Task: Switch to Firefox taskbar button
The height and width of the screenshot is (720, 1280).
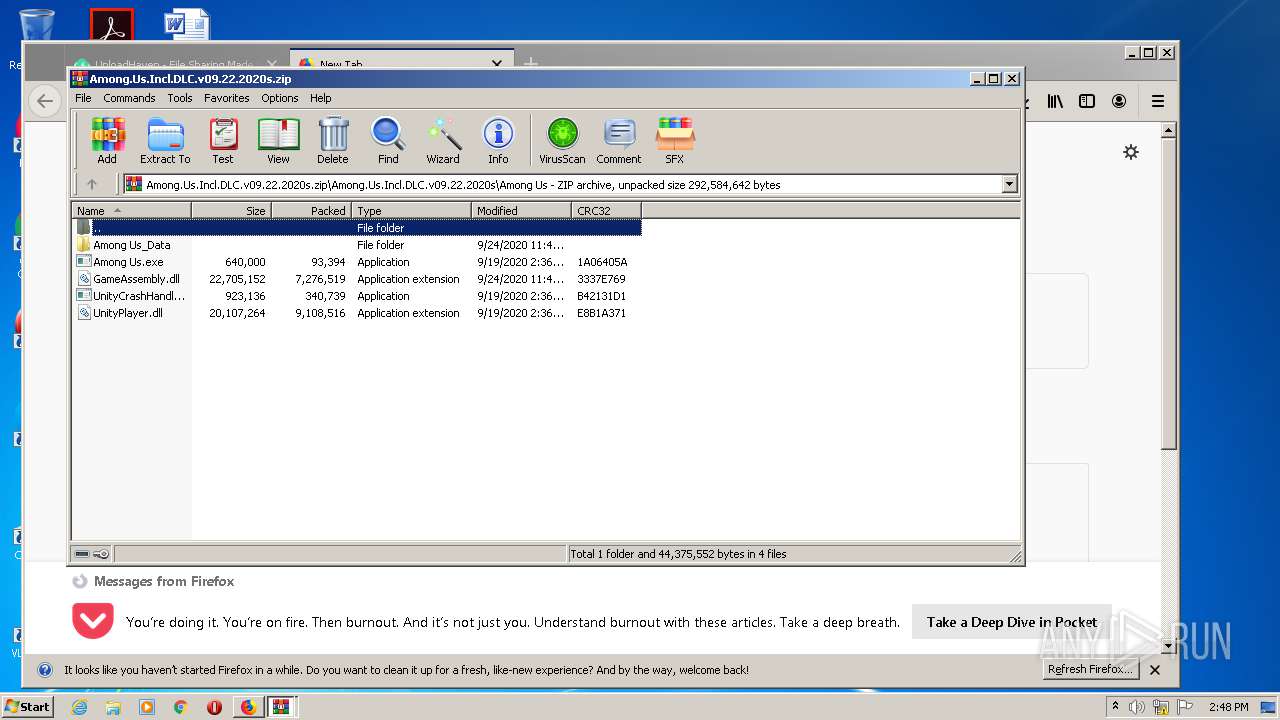Action: tap(248, 707)
